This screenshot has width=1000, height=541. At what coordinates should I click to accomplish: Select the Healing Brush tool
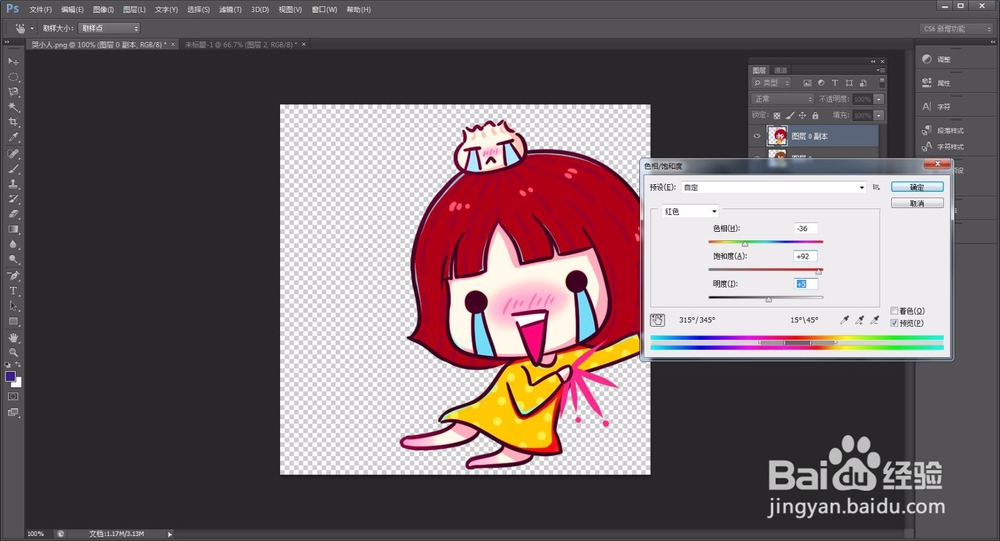coord(13,154)
